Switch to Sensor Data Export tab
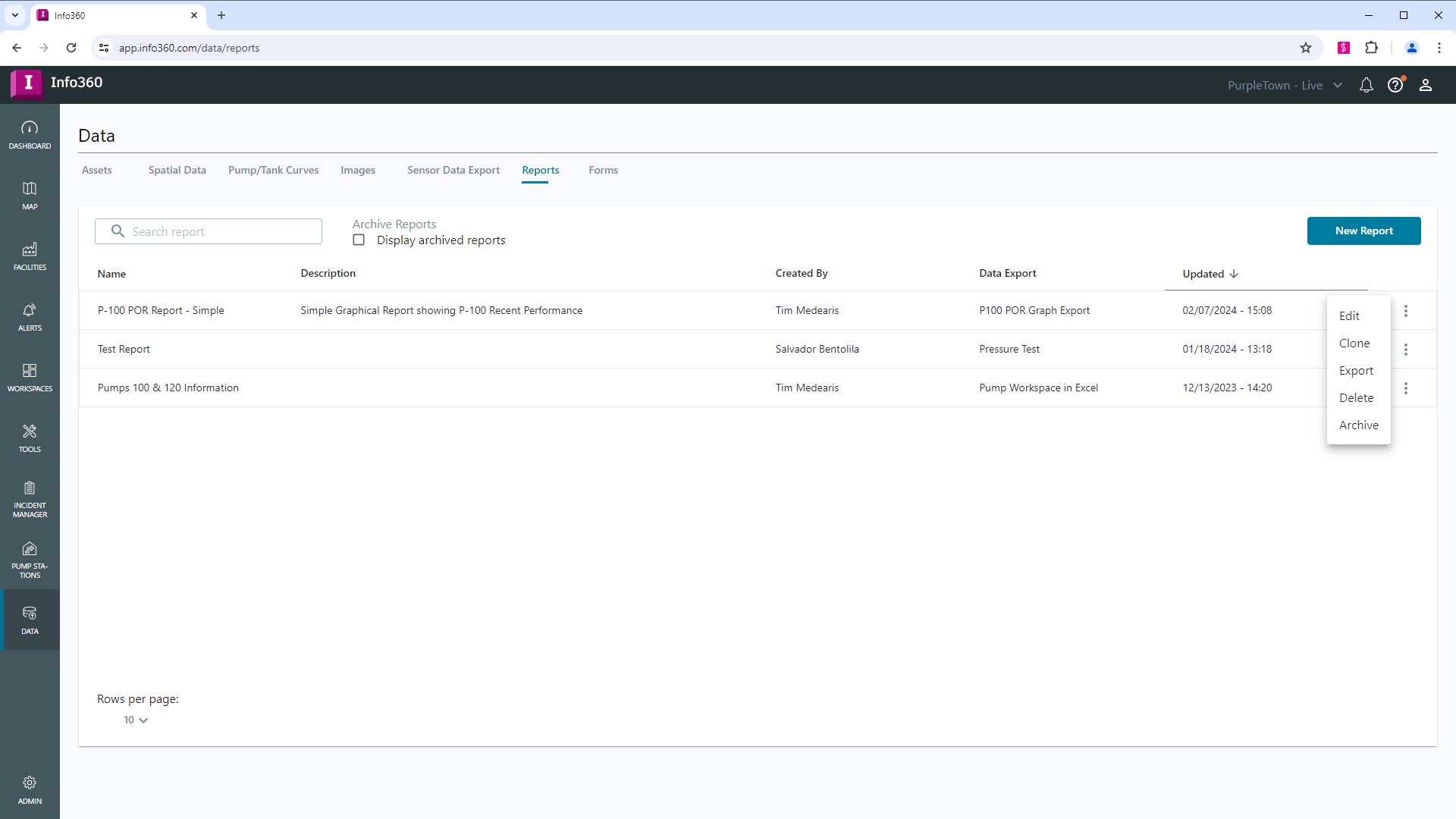This screenshot has width=1456, height=819. [453, 170]
